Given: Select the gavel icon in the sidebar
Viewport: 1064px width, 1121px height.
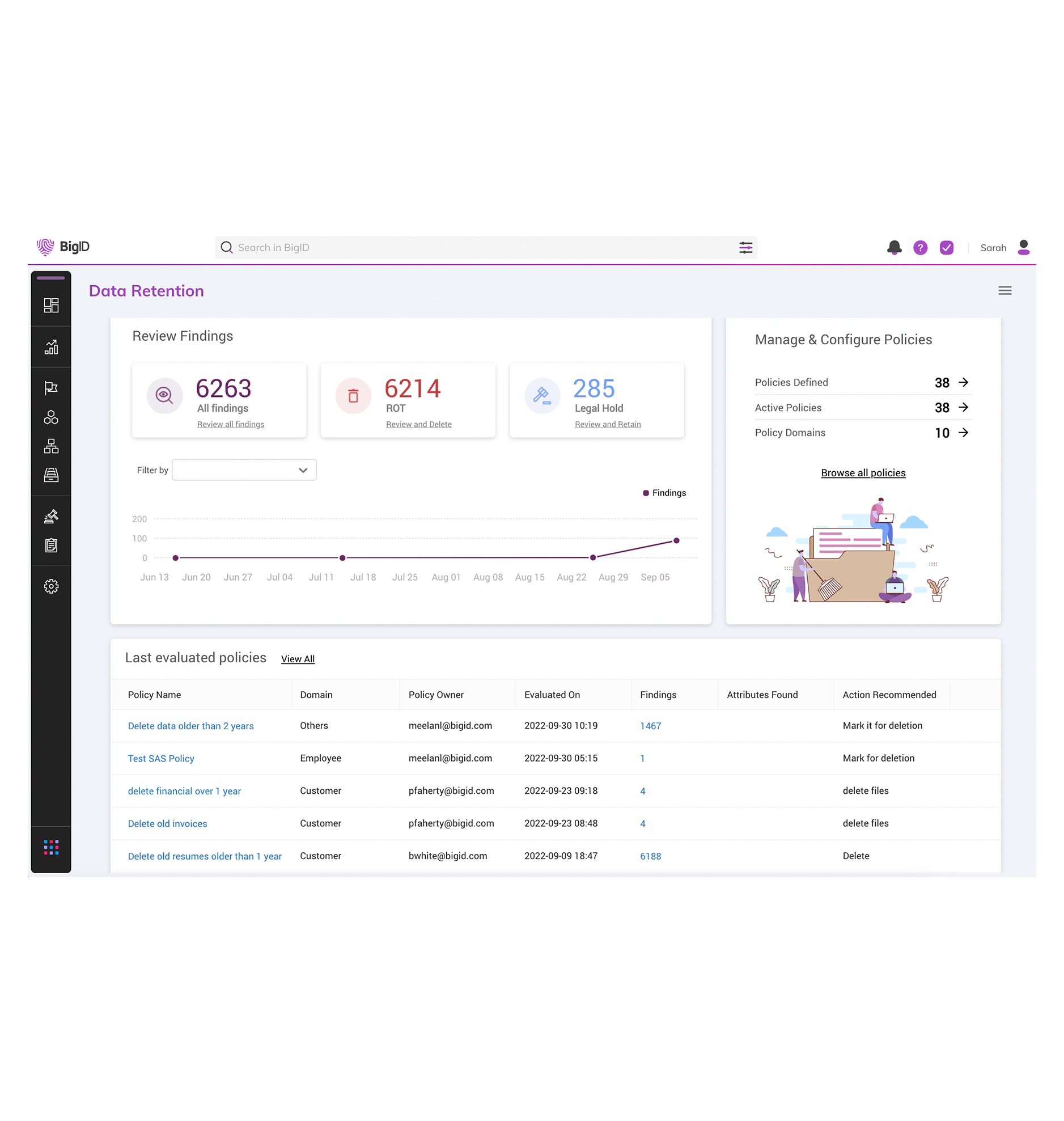Looking at the screenshot, I should pos(51,516).
